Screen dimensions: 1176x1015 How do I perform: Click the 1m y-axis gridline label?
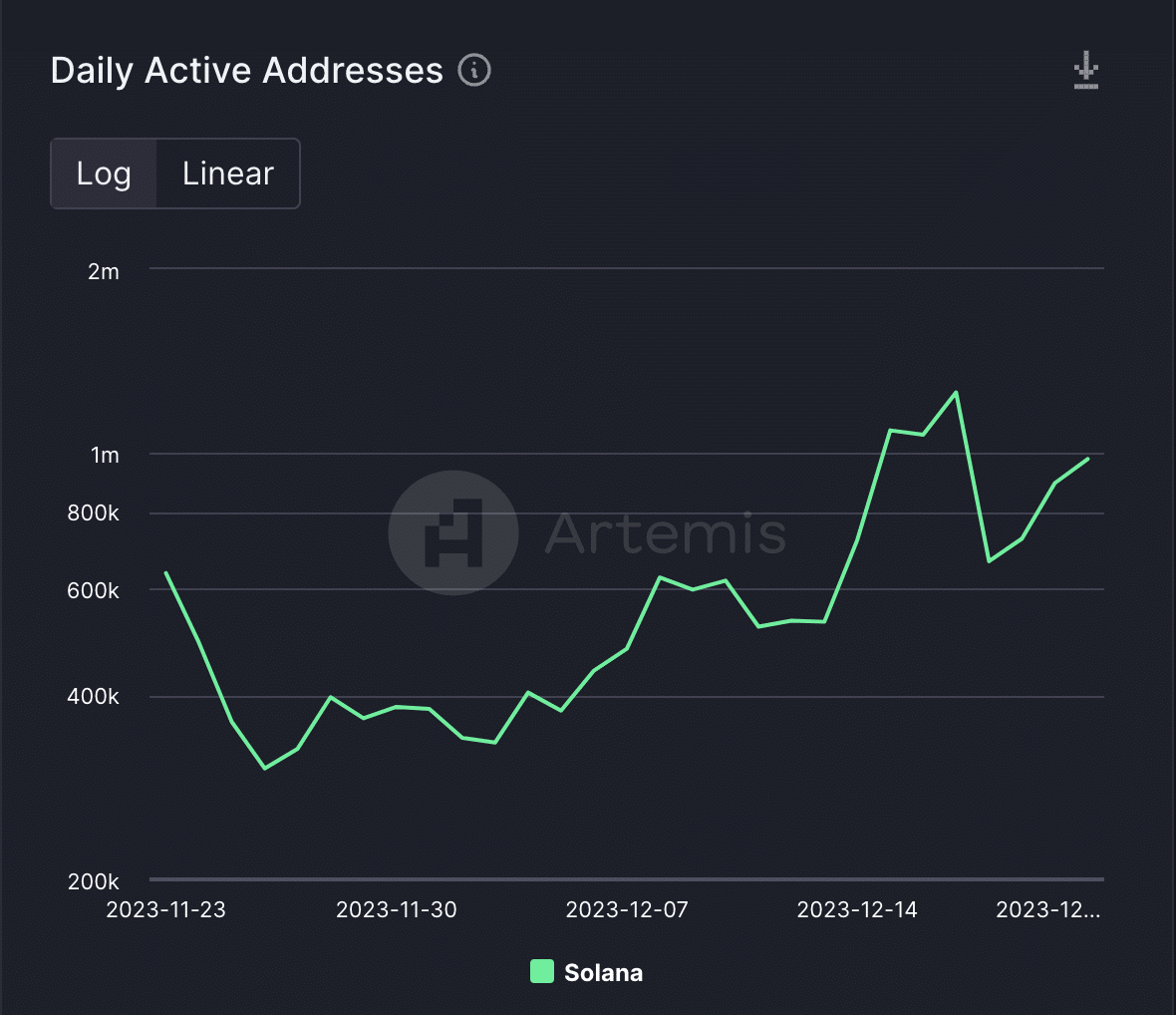click(x=105, y=455)
